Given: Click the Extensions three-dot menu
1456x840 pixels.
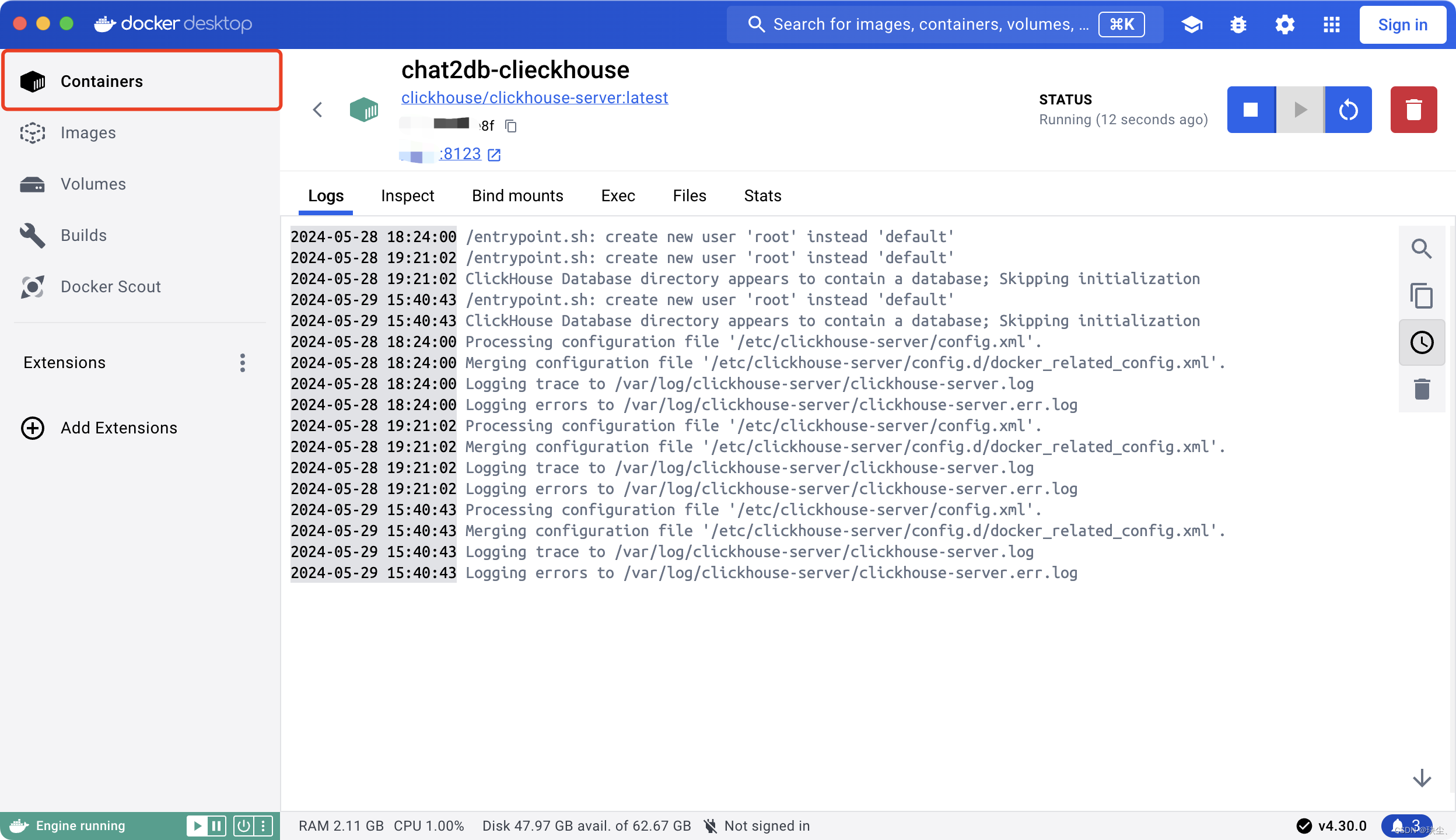Looking at the screenshot, I should coord(243,363).
